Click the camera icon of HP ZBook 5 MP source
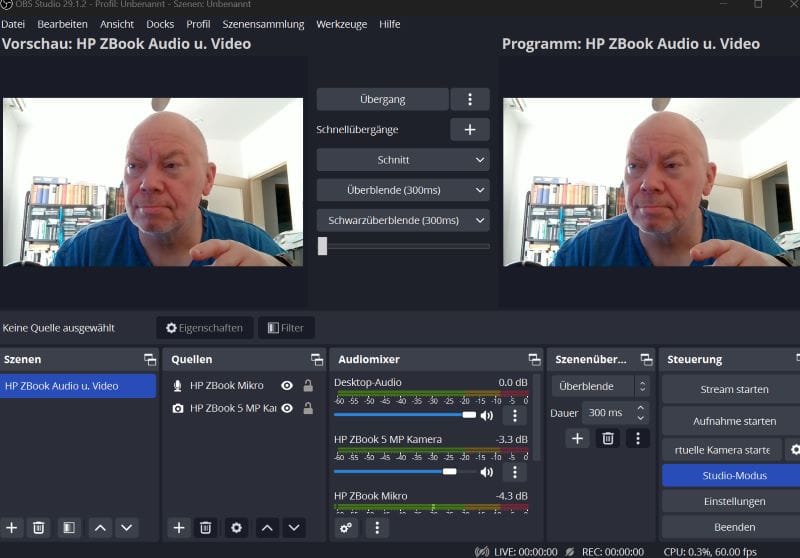 178,409
